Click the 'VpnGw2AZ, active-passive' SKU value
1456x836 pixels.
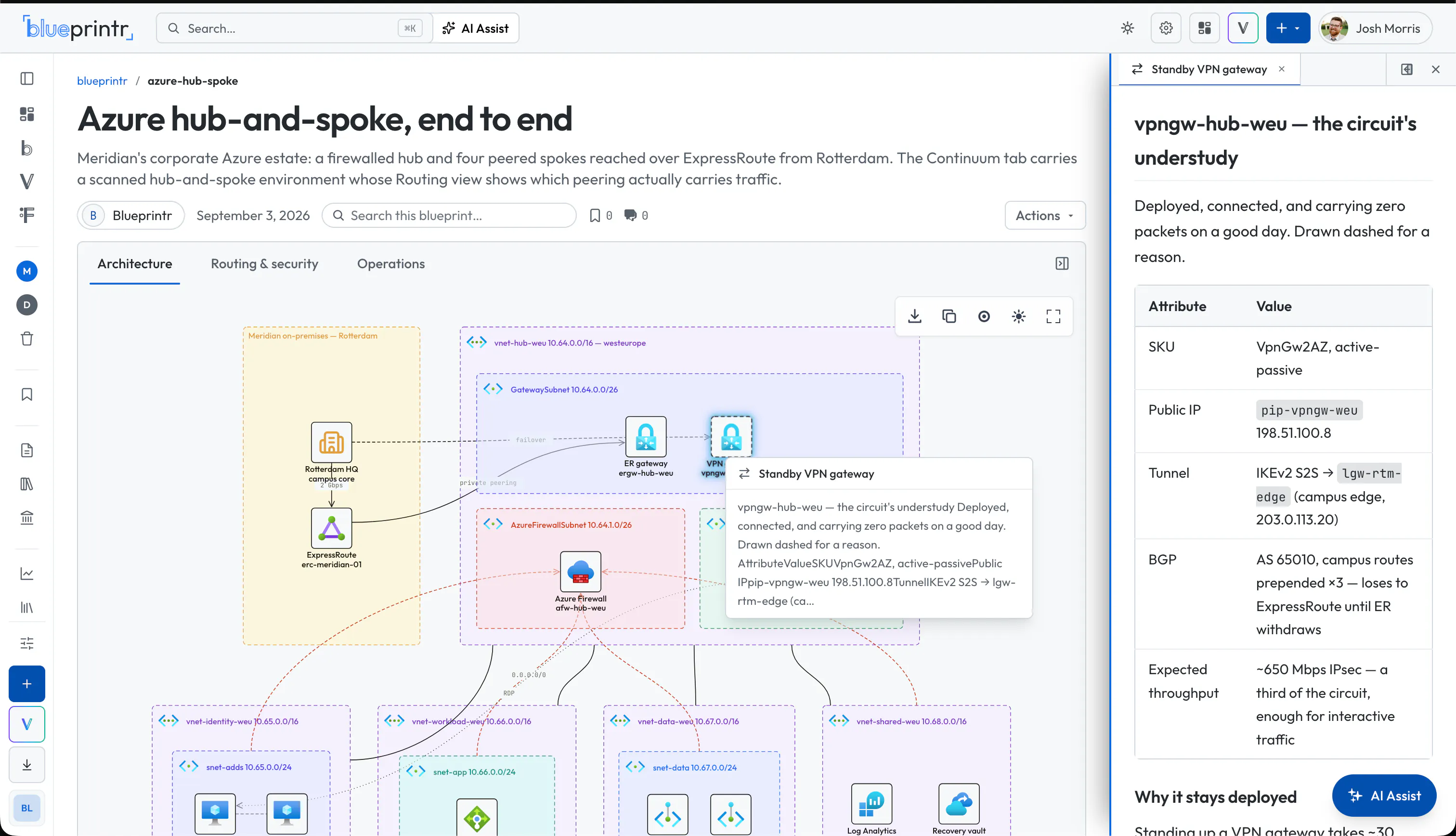1318,358
